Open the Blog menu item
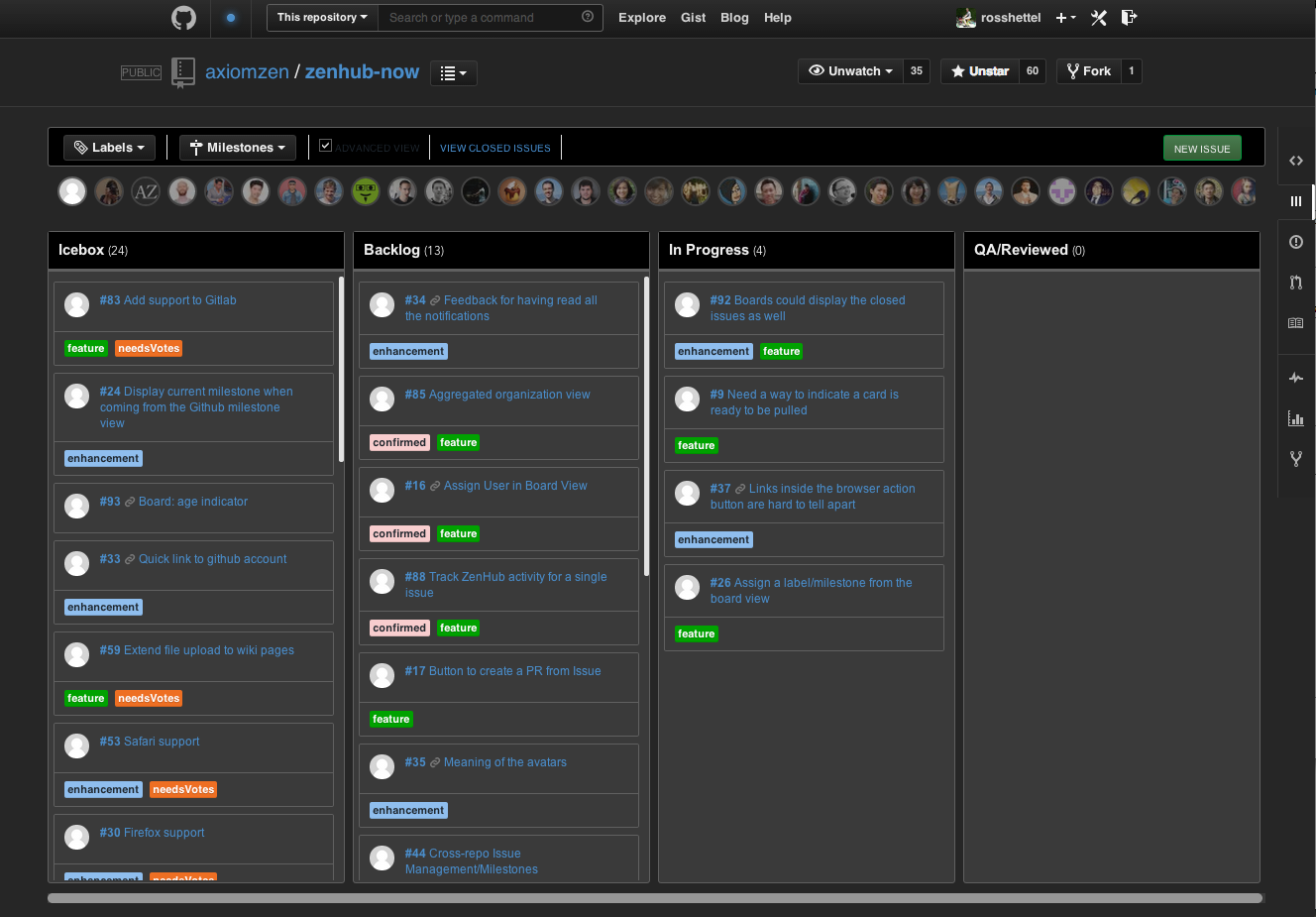 [734, 18]
